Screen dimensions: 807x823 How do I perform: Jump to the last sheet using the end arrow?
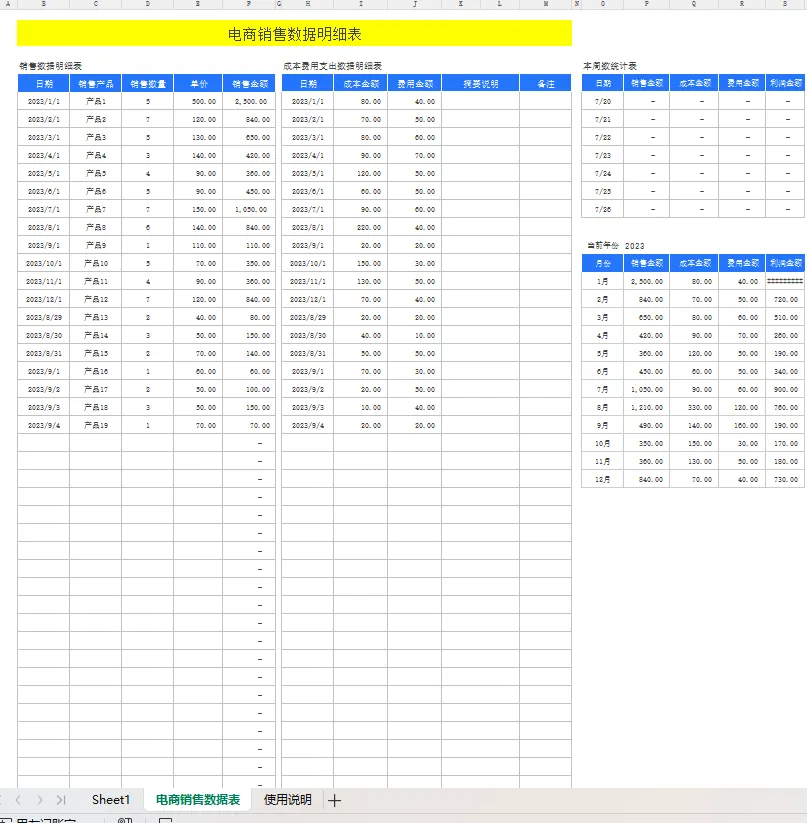(61, 800)
